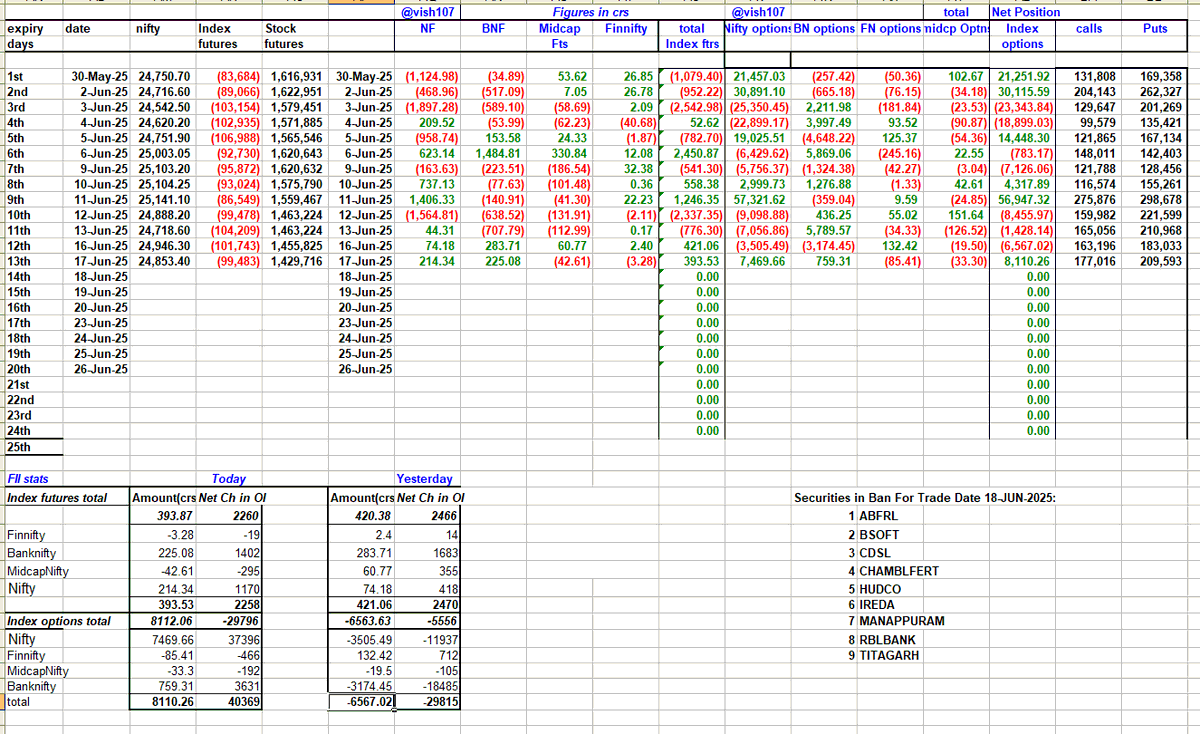Screen dimensions: 1200x734
Task: Select nifty value 24,750.70
Action: point(164,76)
